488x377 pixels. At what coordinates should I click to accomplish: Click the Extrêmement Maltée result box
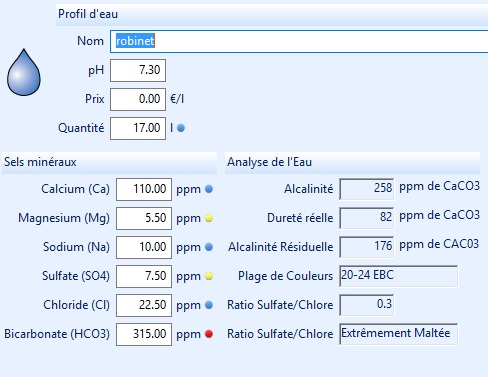pyautogui.click(x=399, y=334)
